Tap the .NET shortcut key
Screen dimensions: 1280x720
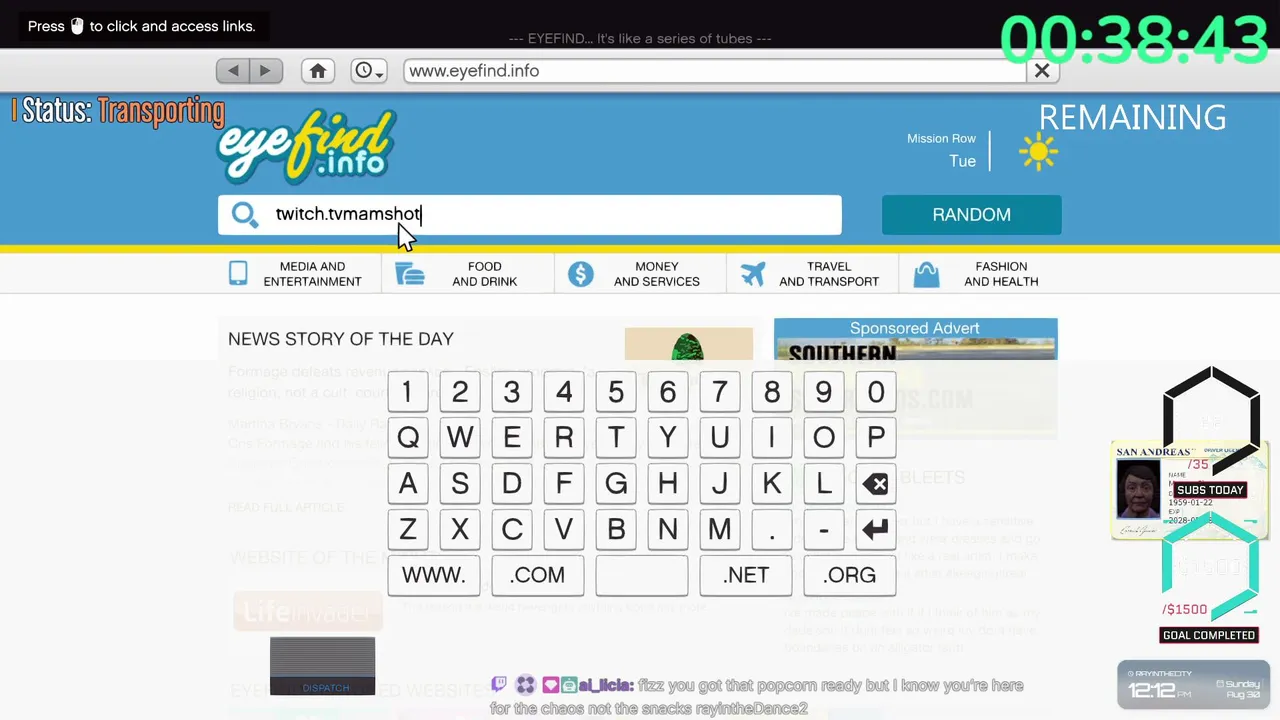coord(746,575)
